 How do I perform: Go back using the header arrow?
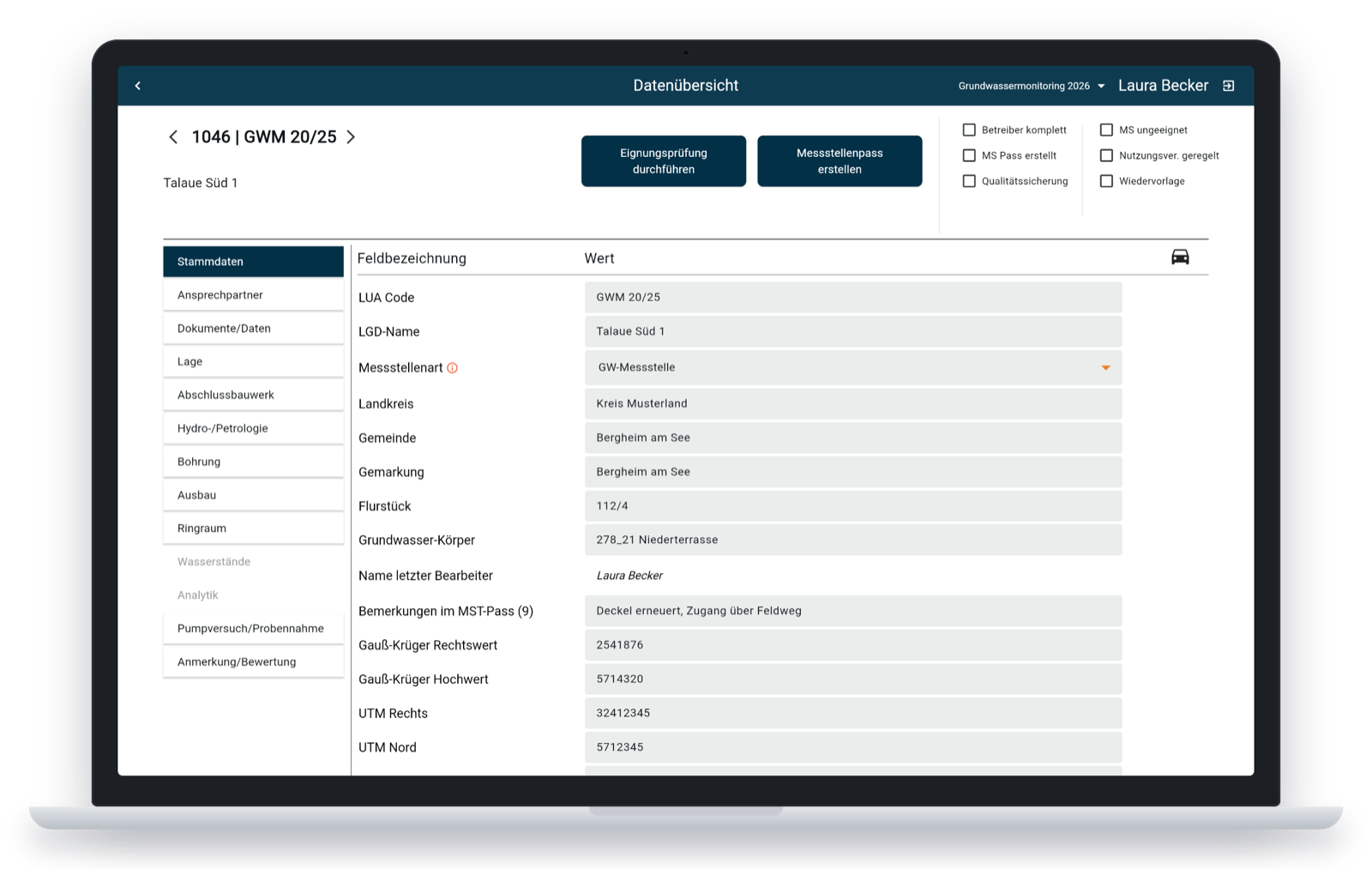pyautogui.click(x=138, y=86)
